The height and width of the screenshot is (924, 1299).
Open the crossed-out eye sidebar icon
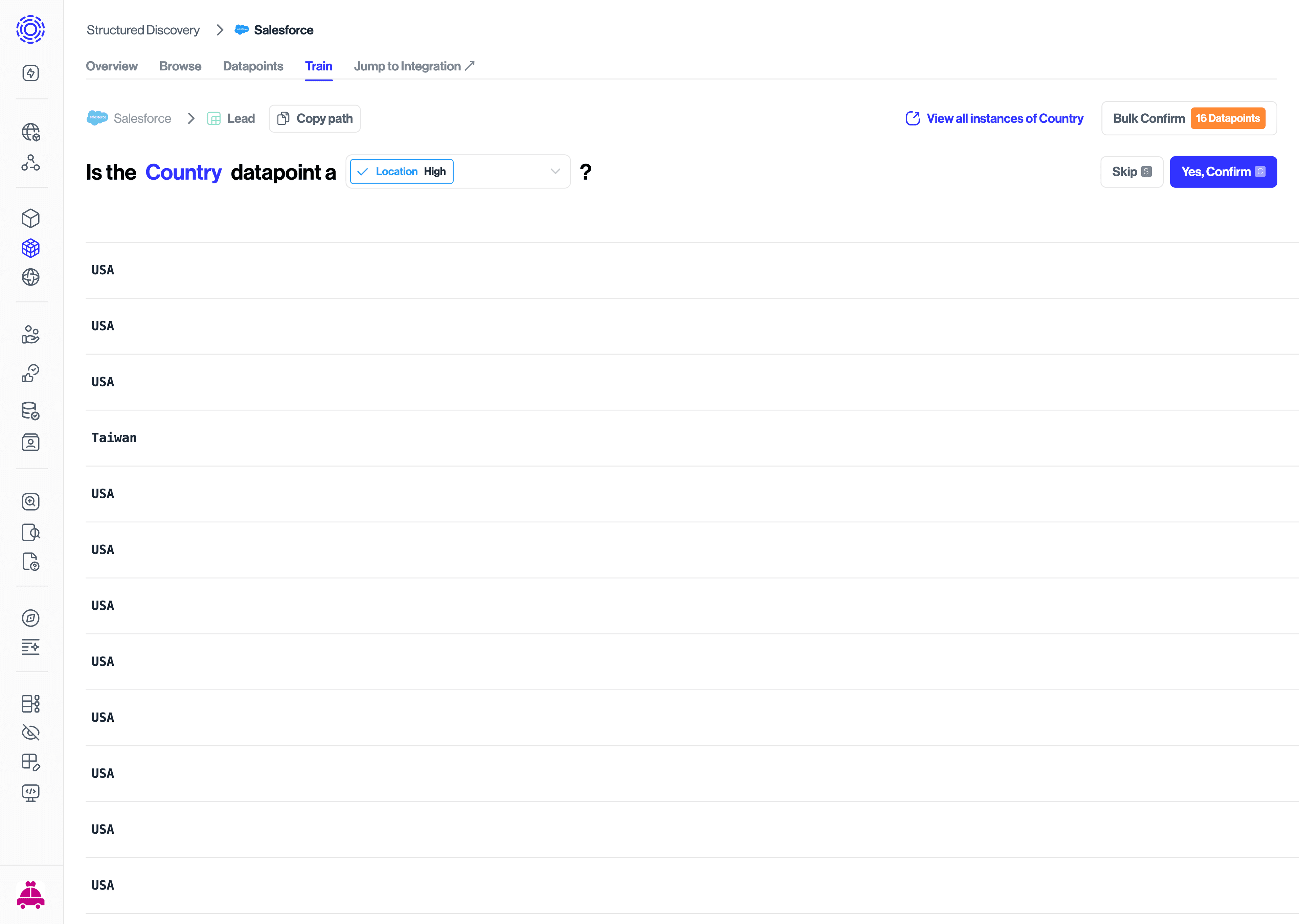(x=31, y=732)
